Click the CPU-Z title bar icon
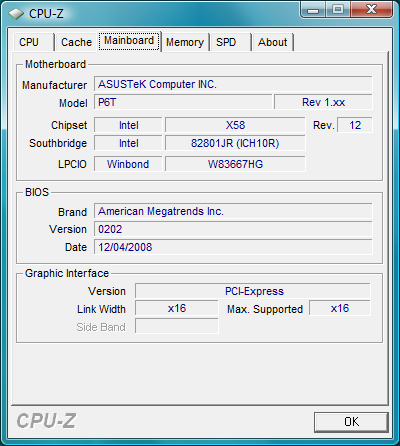Viewport: 400px width, 446px height. point(16,14)
